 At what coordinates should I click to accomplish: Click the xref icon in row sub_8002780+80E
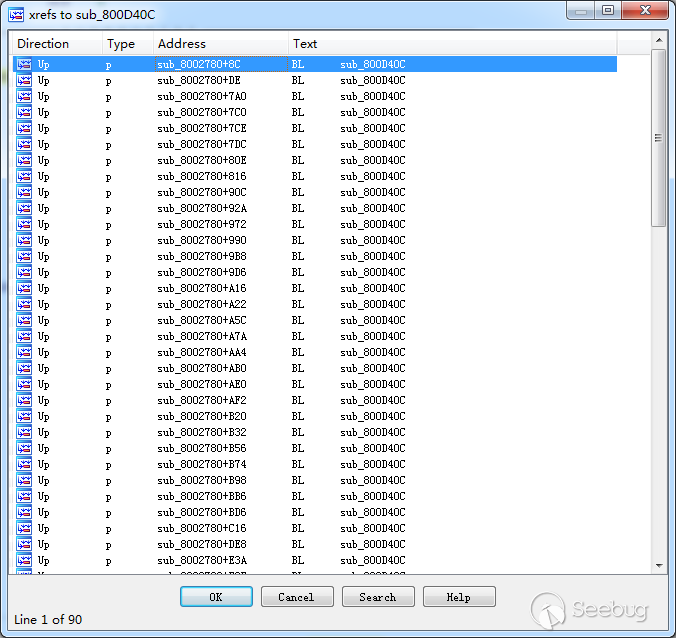click(x=24, y=160)
